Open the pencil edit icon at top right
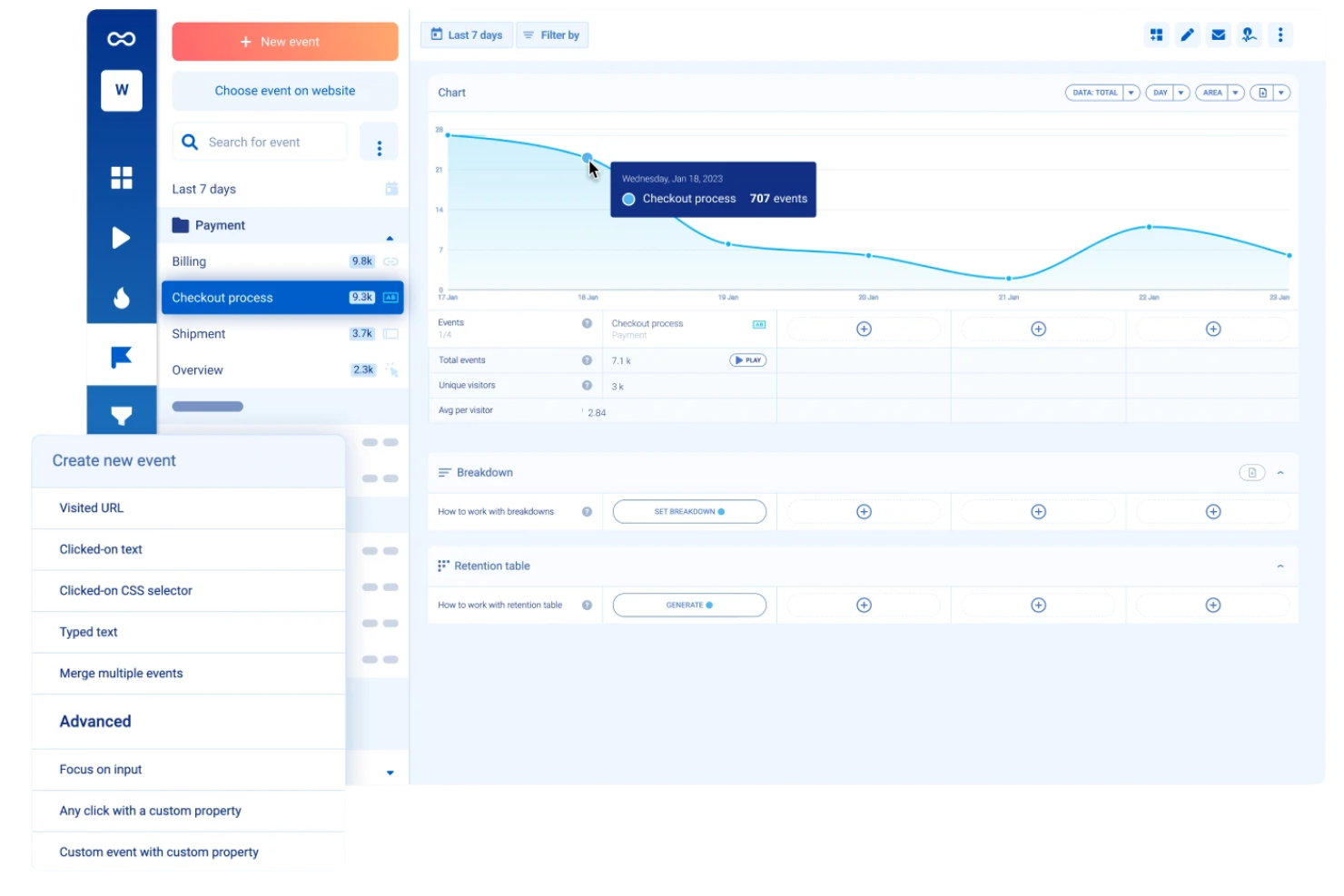This screenshot has height=896, width=1344. point(1187,34)
